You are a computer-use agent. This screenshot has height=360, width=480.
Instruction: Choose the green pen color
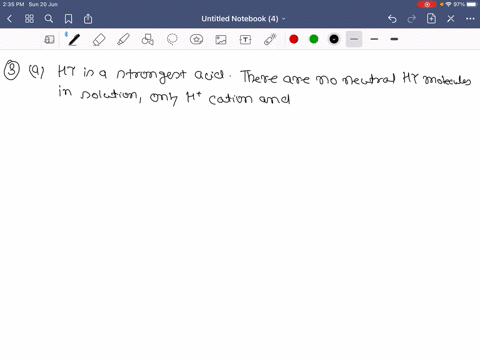(314, 39)
